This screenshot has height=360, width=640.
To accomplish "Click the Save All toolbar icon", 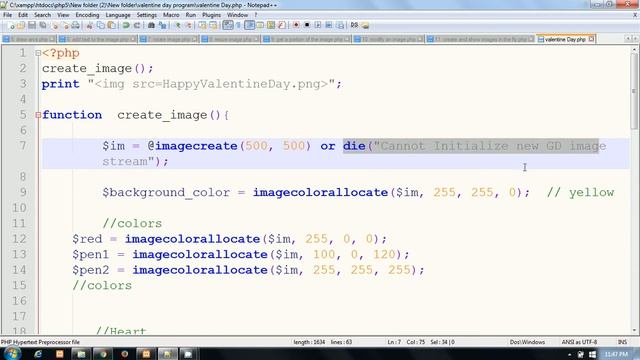I will (x=42, y=25).
